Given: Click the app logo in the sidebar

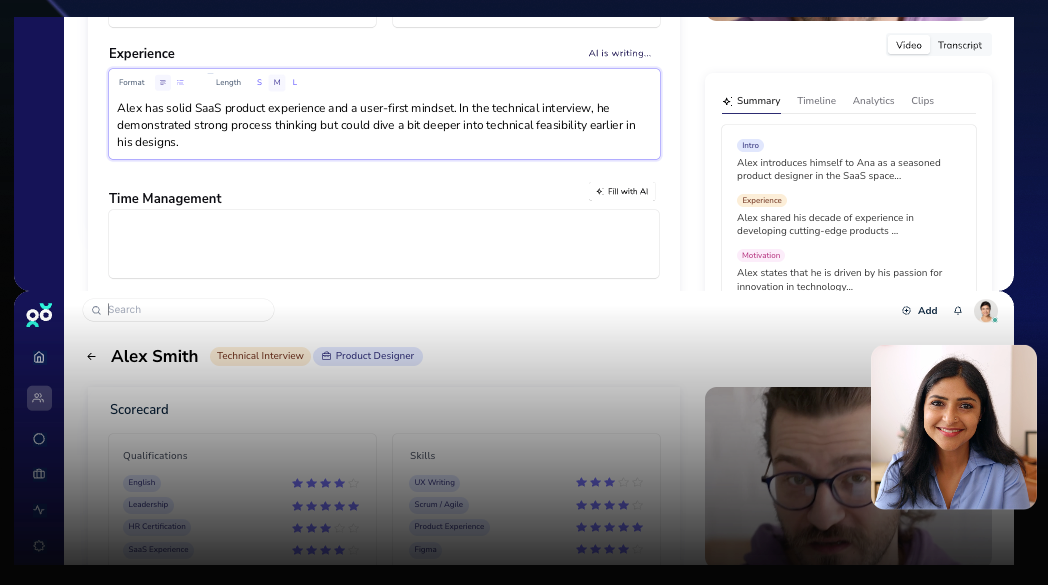Looking at the screenshot, I should [39, 314].
